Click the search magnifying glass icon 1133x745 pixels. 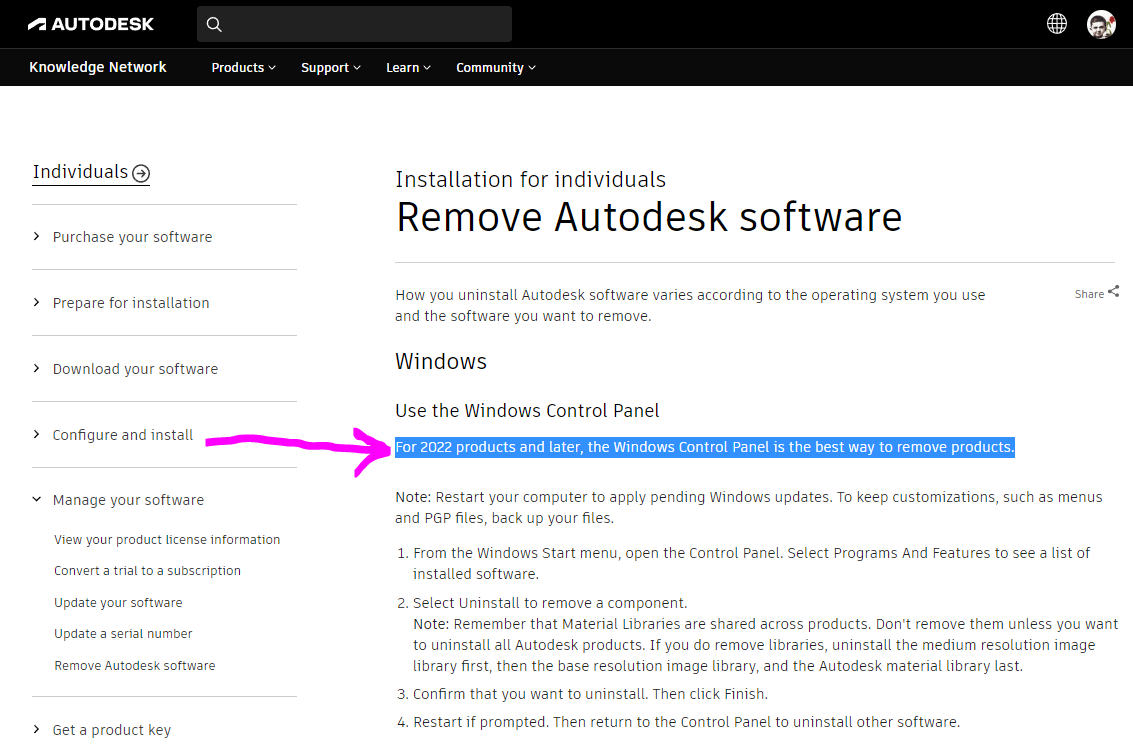[x=214, y=23]
